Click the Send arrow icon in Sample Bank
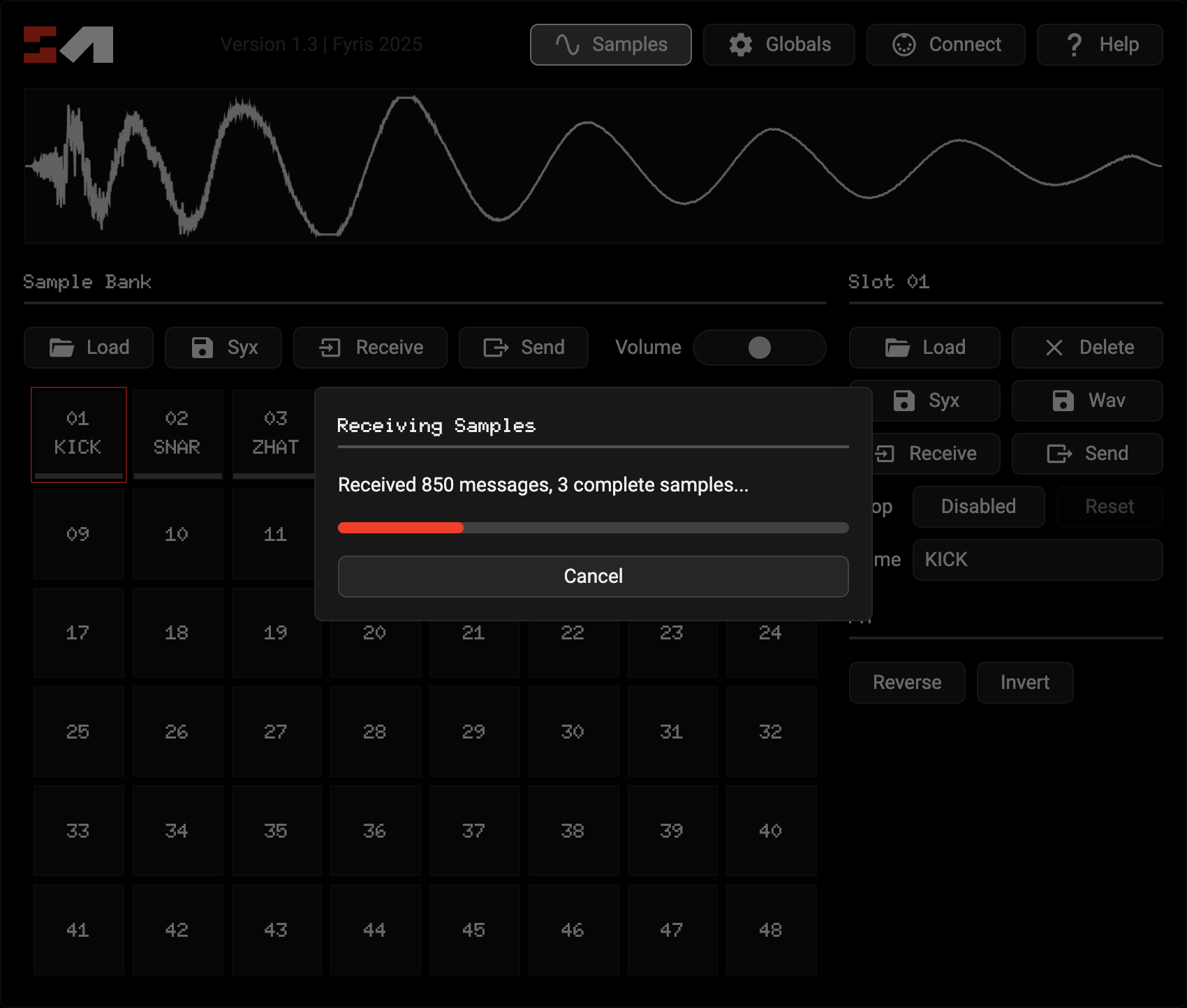This screenshot has width=1187, height=1008. (496, 348)
